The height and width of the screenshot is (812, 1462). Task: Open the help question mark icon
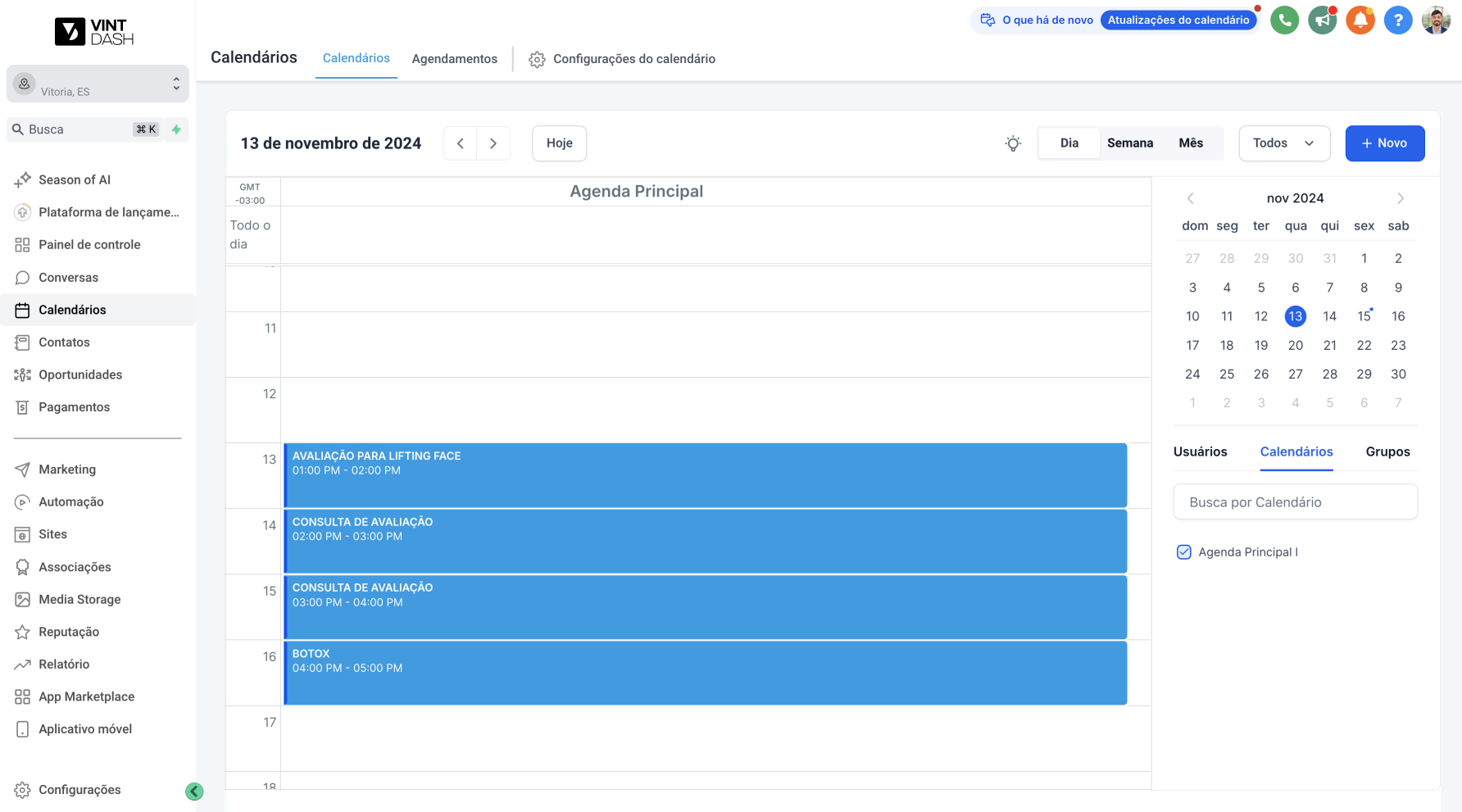(x=1398, y=20)
